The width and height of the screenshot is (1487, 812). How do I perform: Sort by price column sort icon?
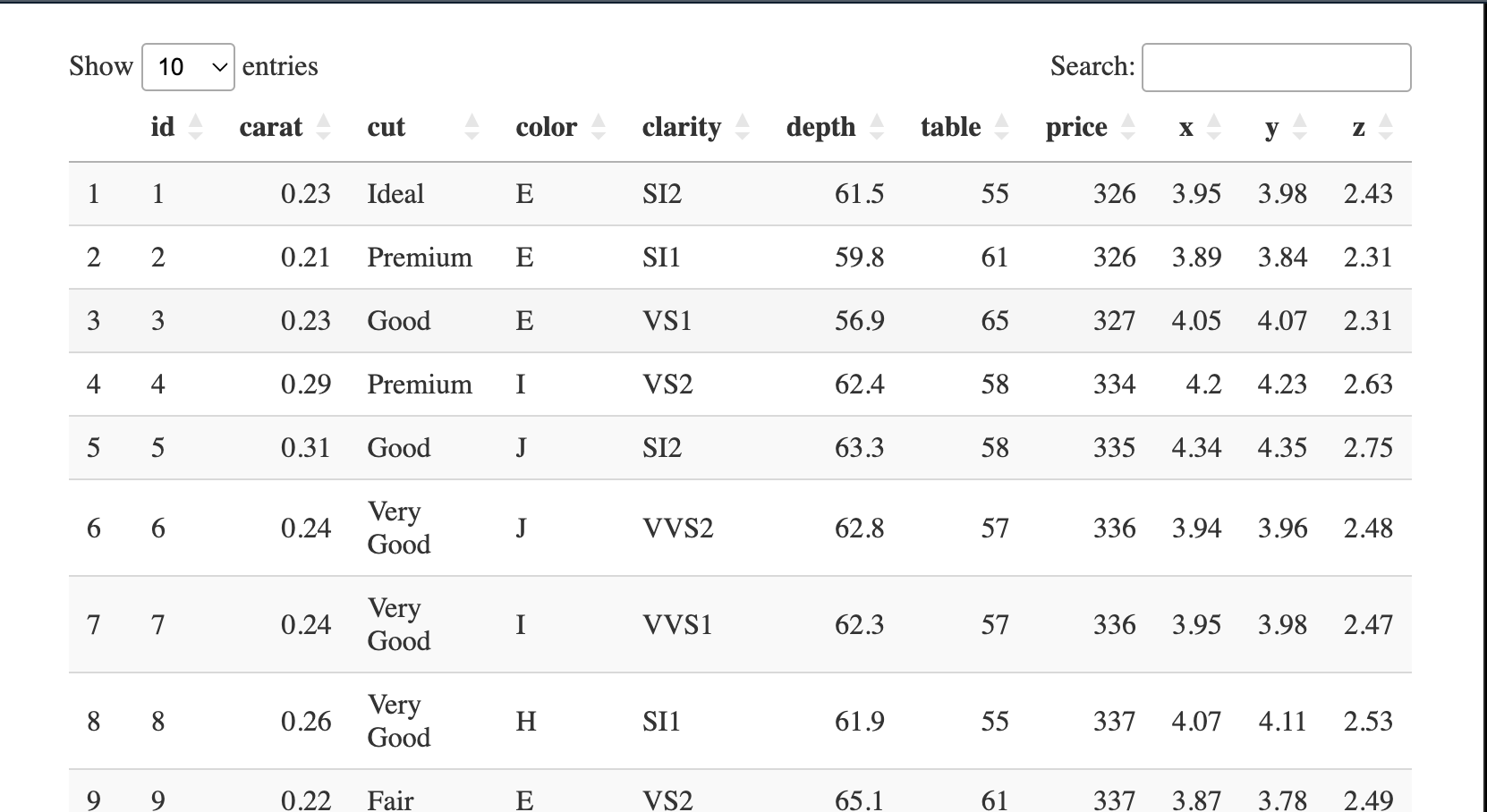point(1128,128)
